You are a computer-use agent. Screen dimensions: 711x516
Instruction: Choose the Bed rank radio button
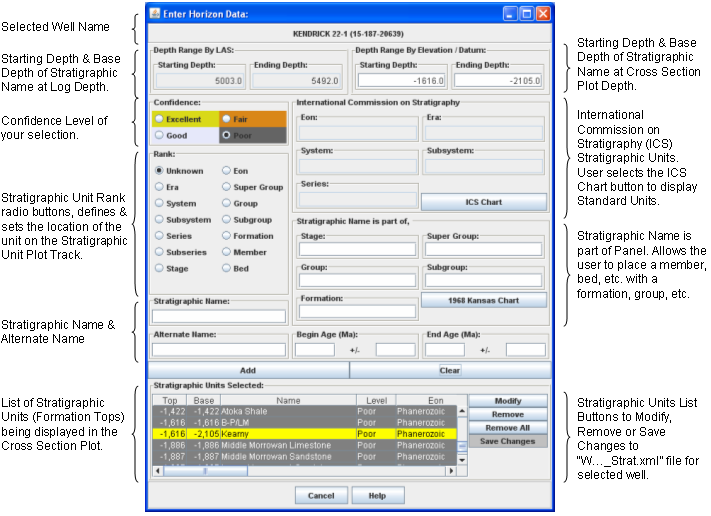click(x=226, y=268)
